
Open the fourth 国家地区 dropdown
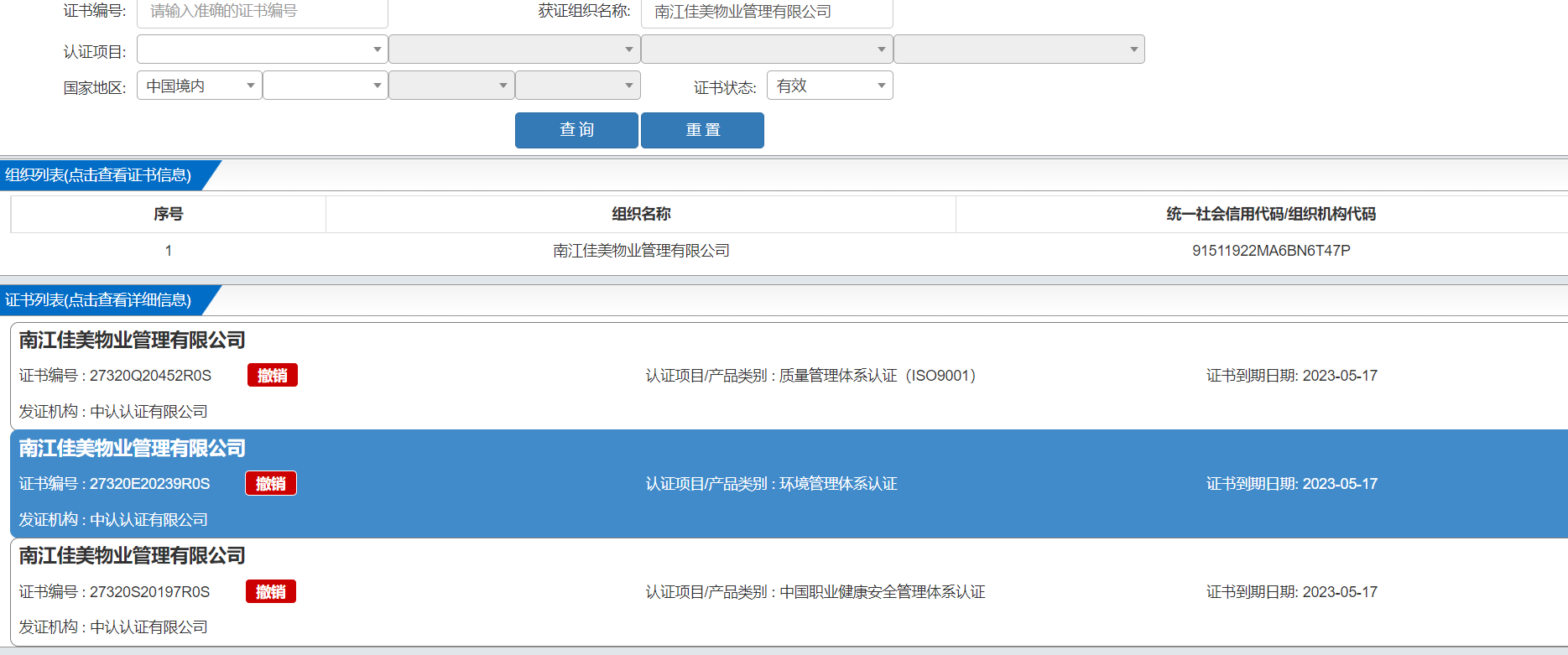(x=577, y=86)
